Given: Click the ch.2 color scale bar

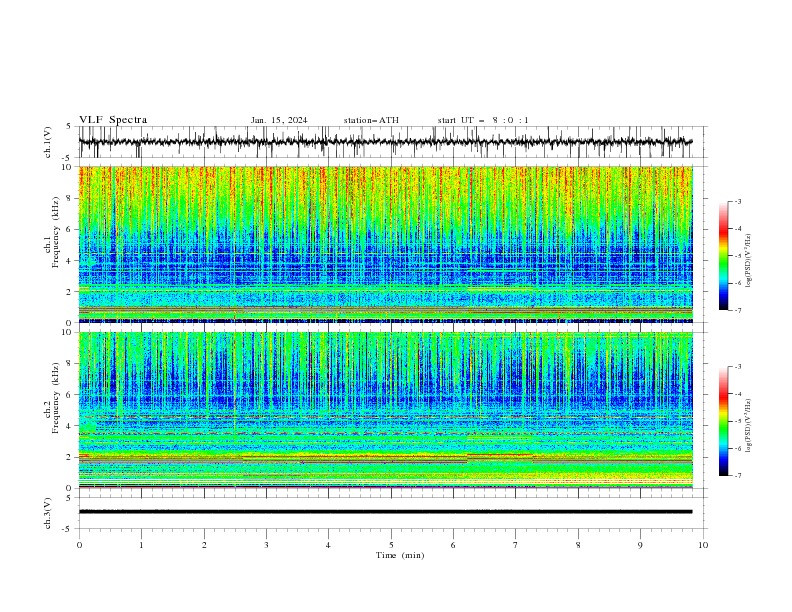Looking at the screenshot, I should [723, 421].
